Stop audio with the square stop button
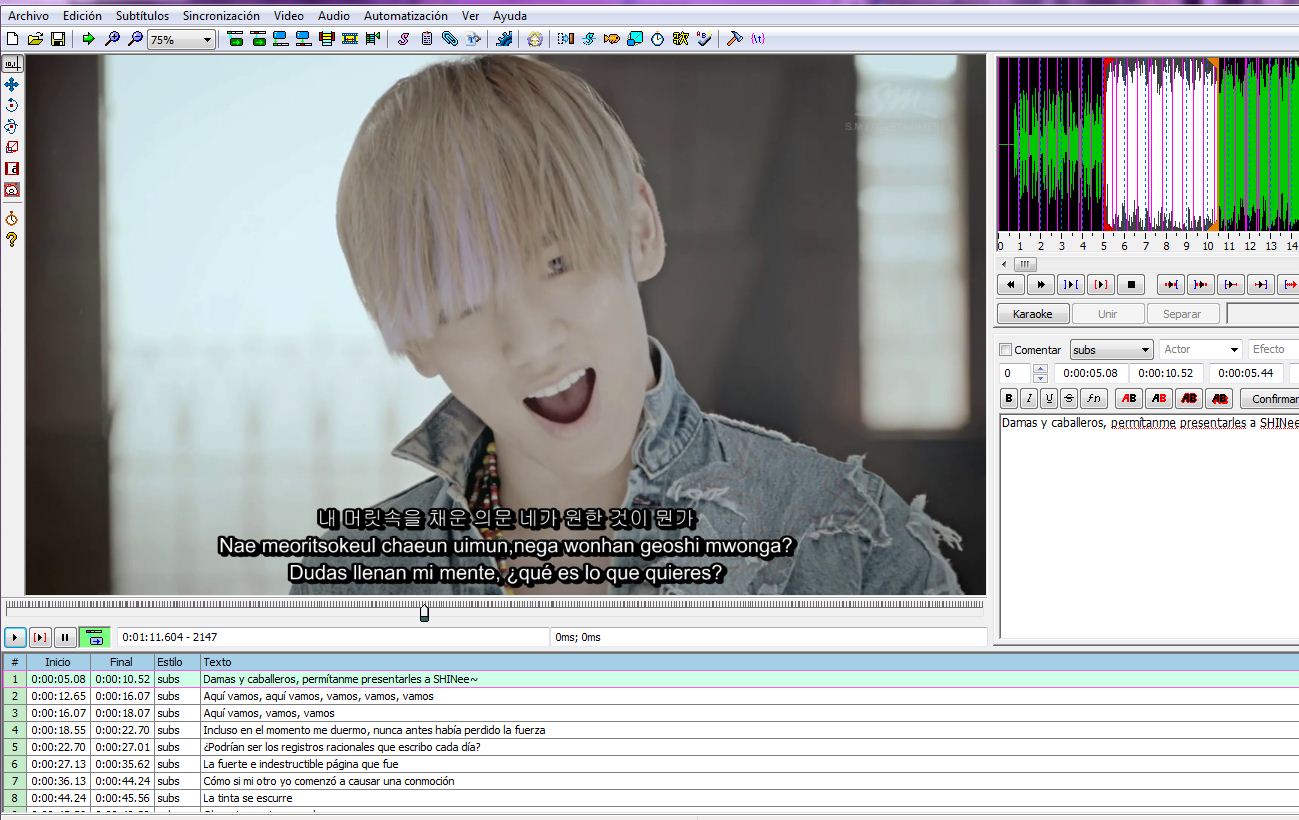The width and height of the screenshot is (1299, 820). [1130, 285]
